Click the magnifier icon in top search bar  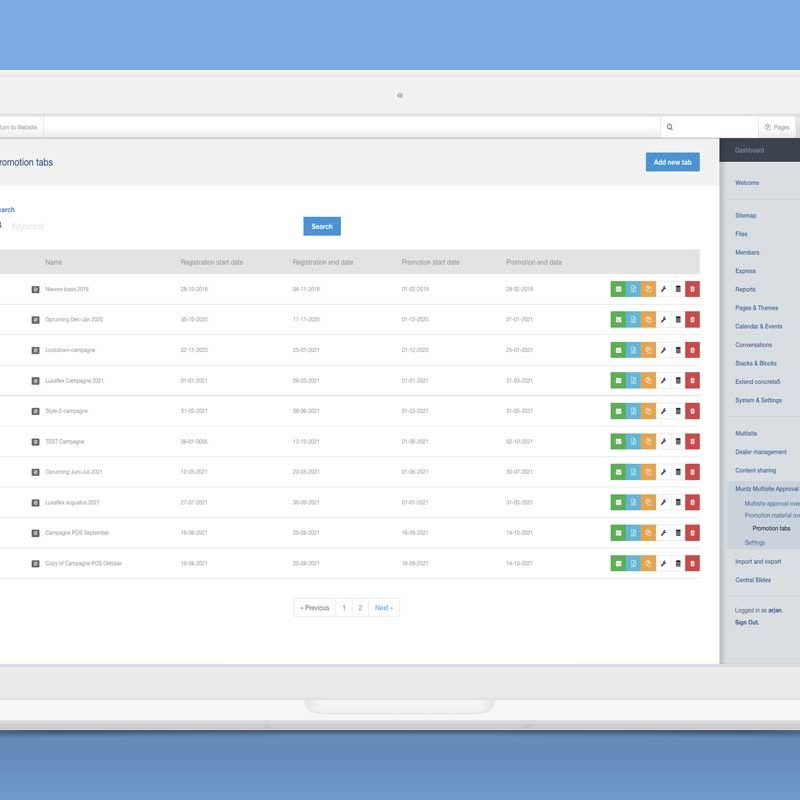tap(670, 128)
